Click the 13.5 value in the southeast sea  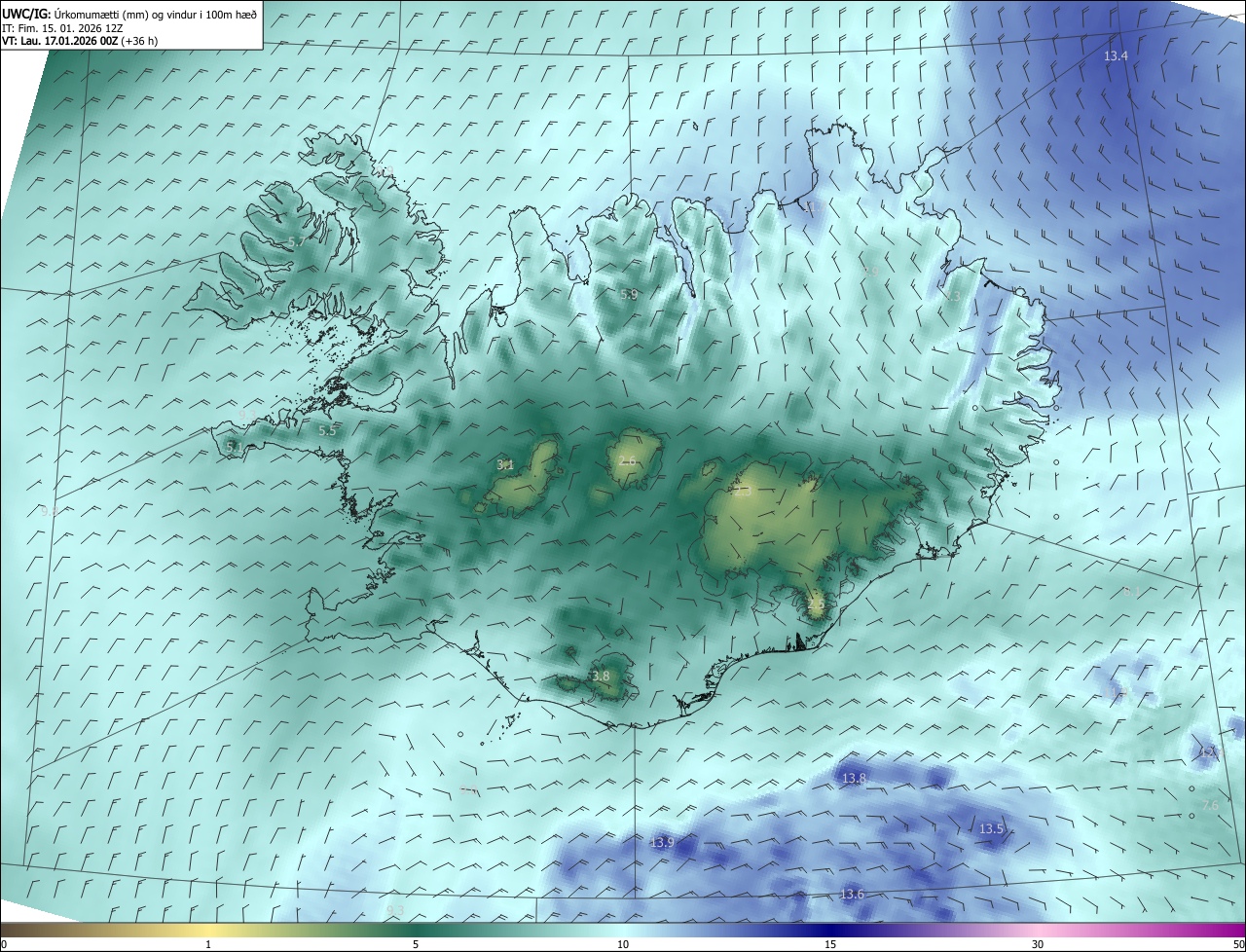(991, 828)
